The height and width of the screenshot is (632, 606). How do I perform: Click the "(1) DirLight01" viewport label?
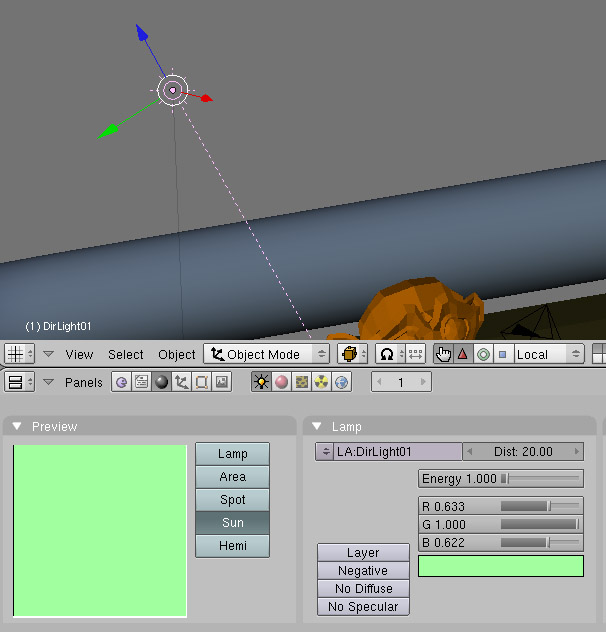(58, 326)
